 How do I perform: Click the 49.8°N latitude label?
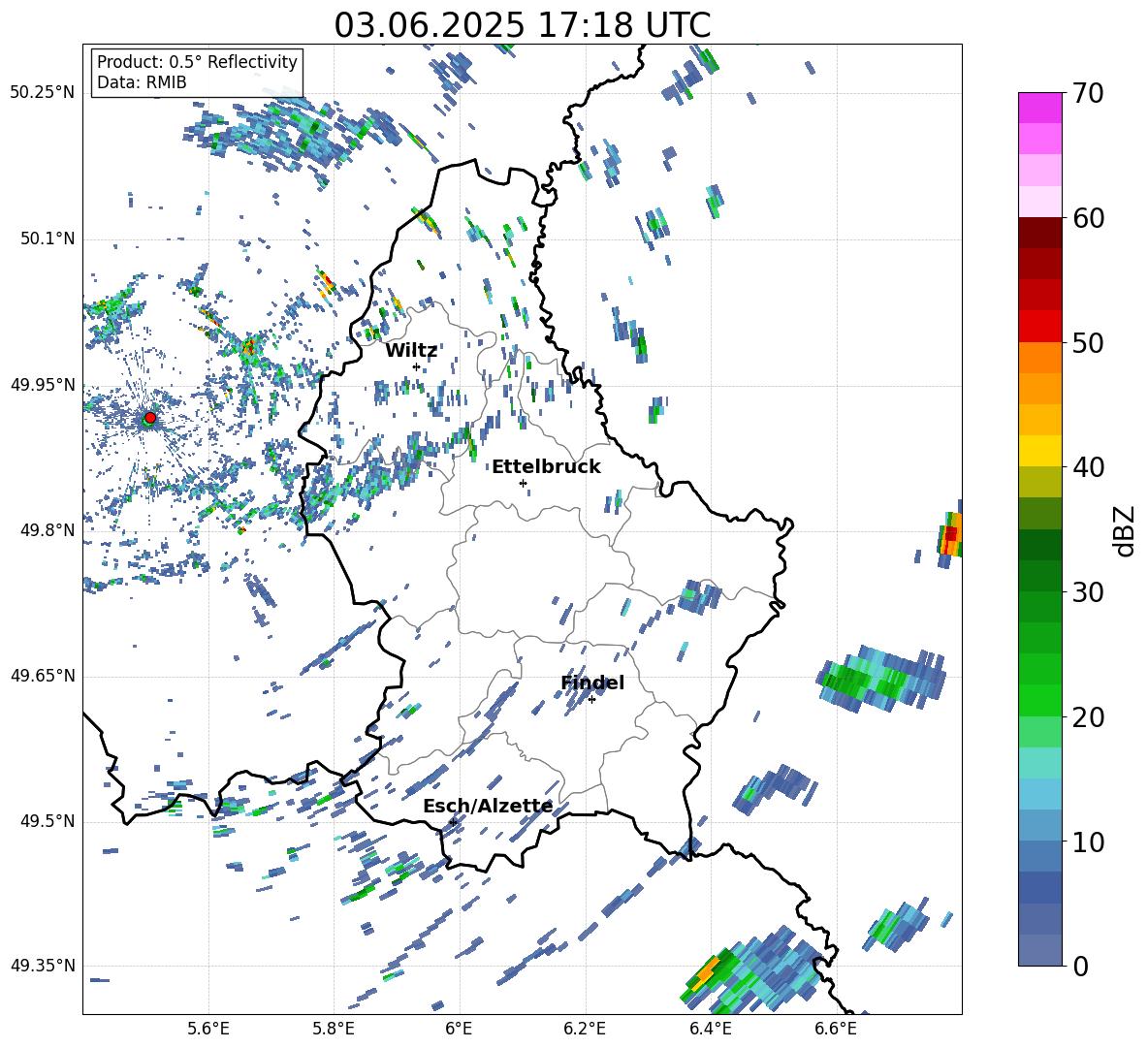(48, 530)
